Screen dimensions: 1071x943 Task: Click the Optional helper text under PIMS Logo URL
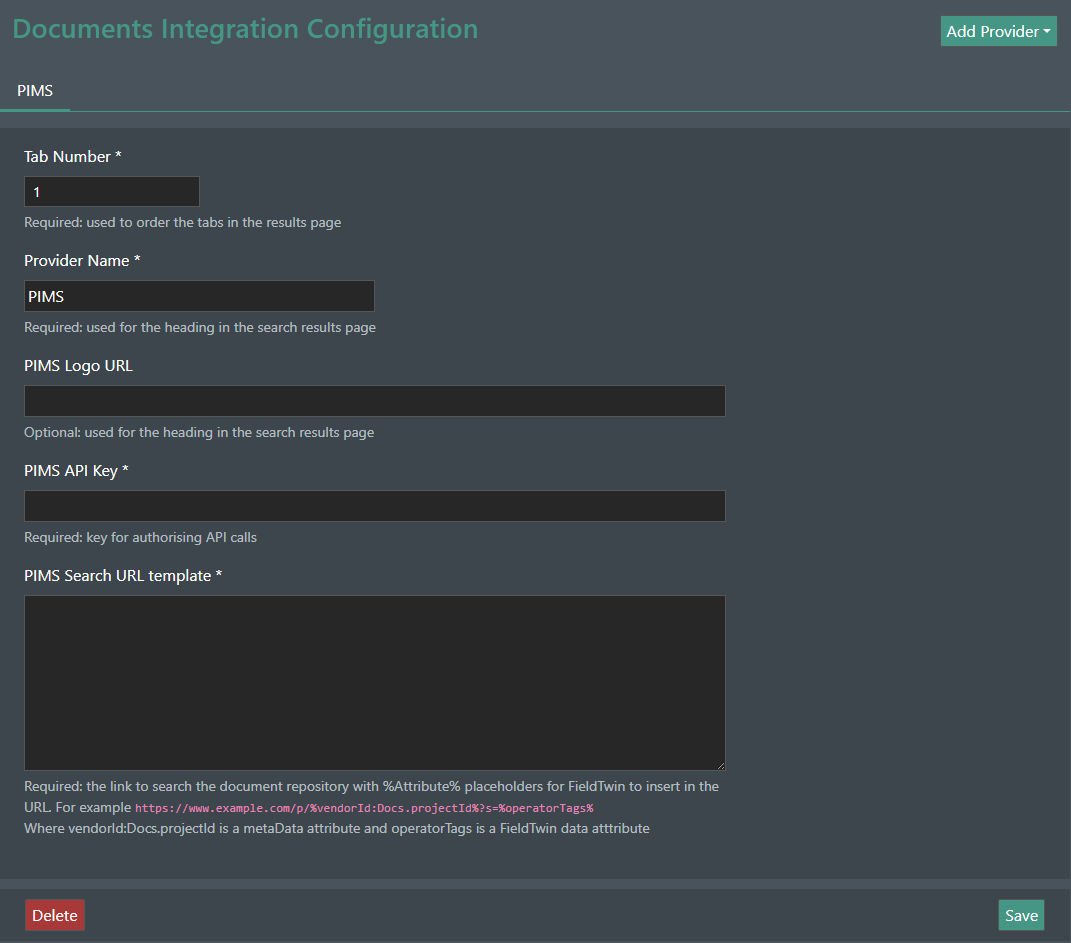click(199, 432)
